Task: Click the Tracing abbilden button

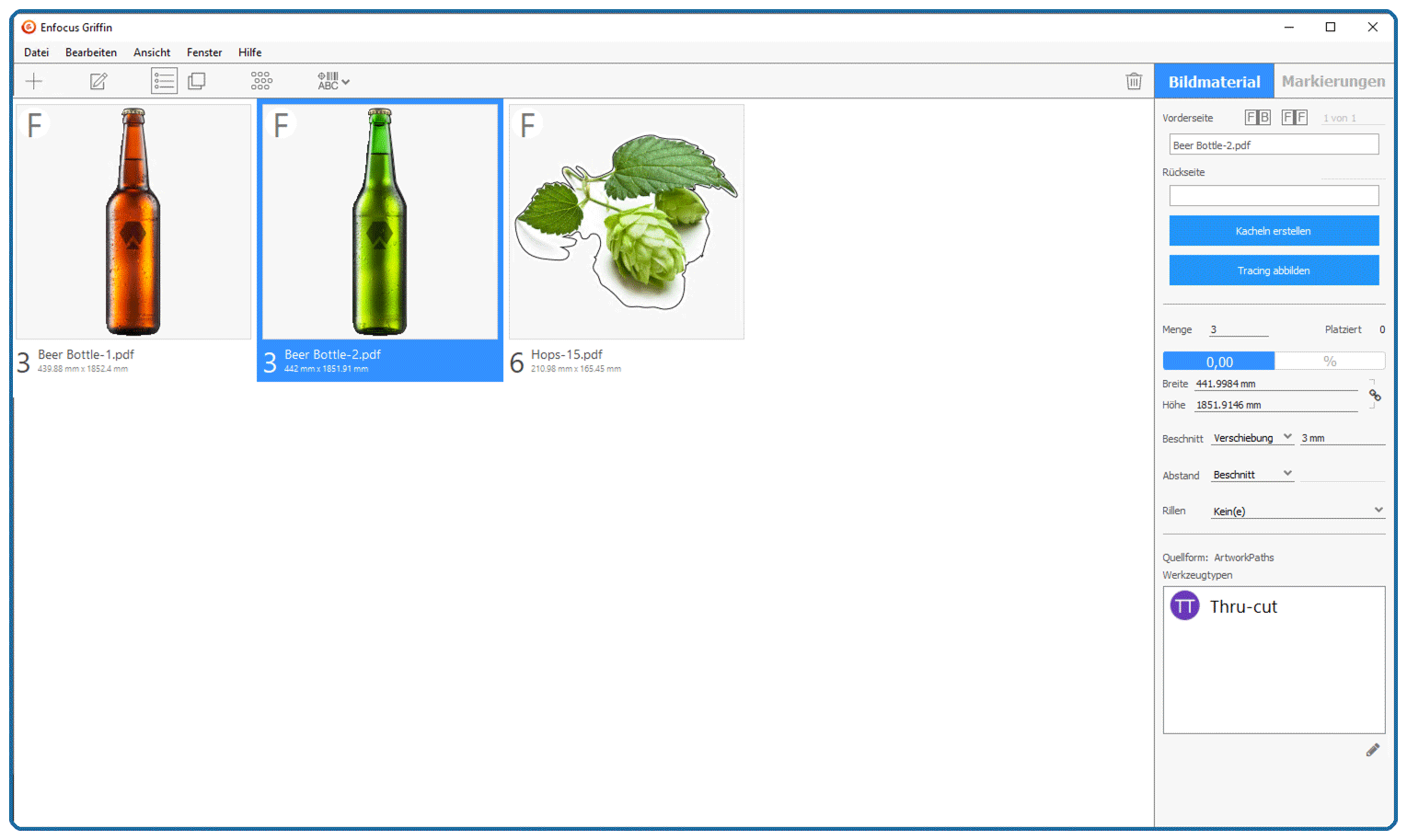Action: click(1274, 270)
